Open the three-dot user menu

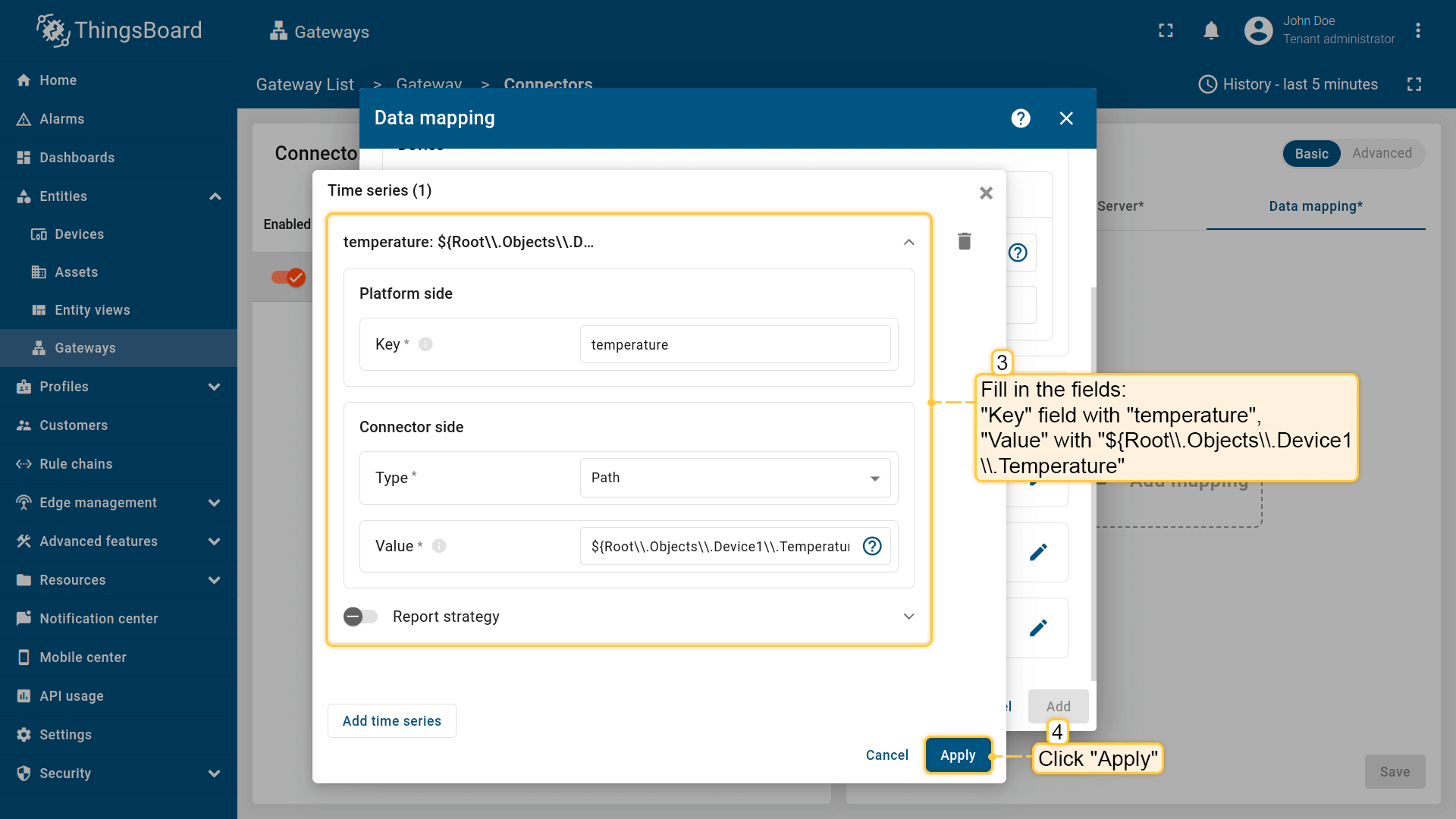[1417, 30]
